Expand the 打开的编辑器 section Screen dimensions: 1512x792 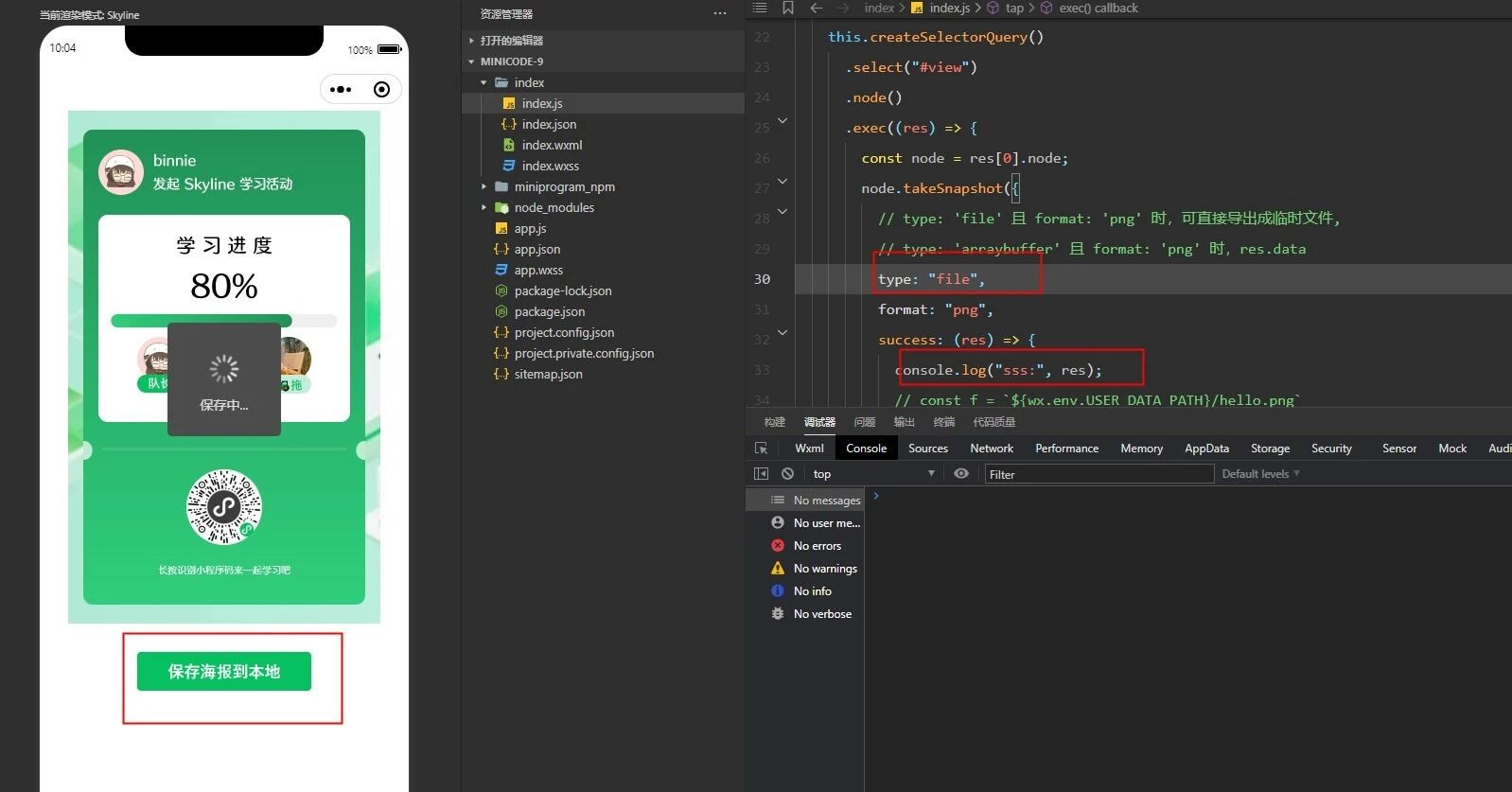pos(604,41)
